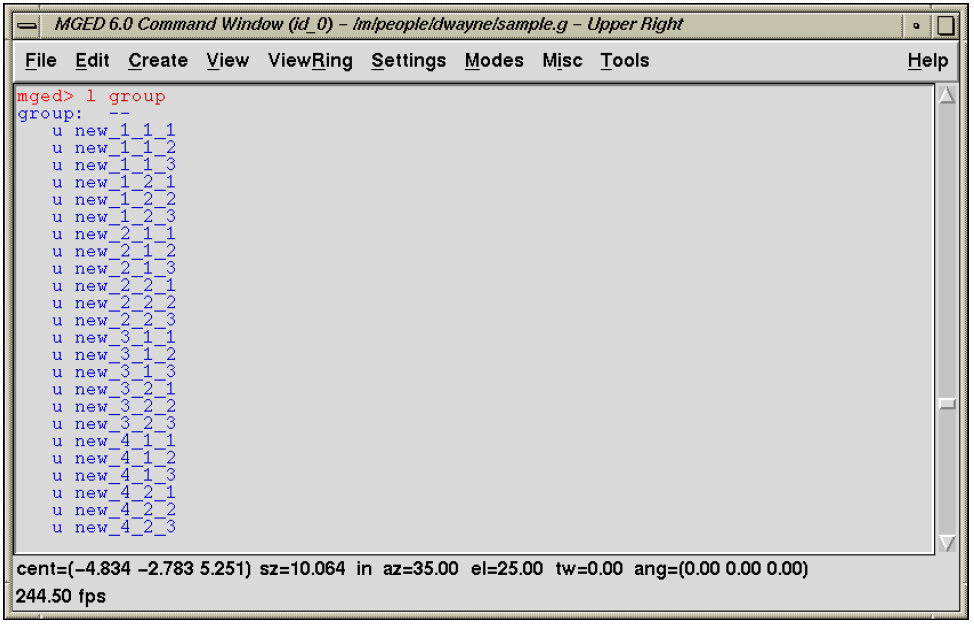The image size is (974, 624).
Task: Click the window menu button in title bar
Action: click(x=27, y=25)
